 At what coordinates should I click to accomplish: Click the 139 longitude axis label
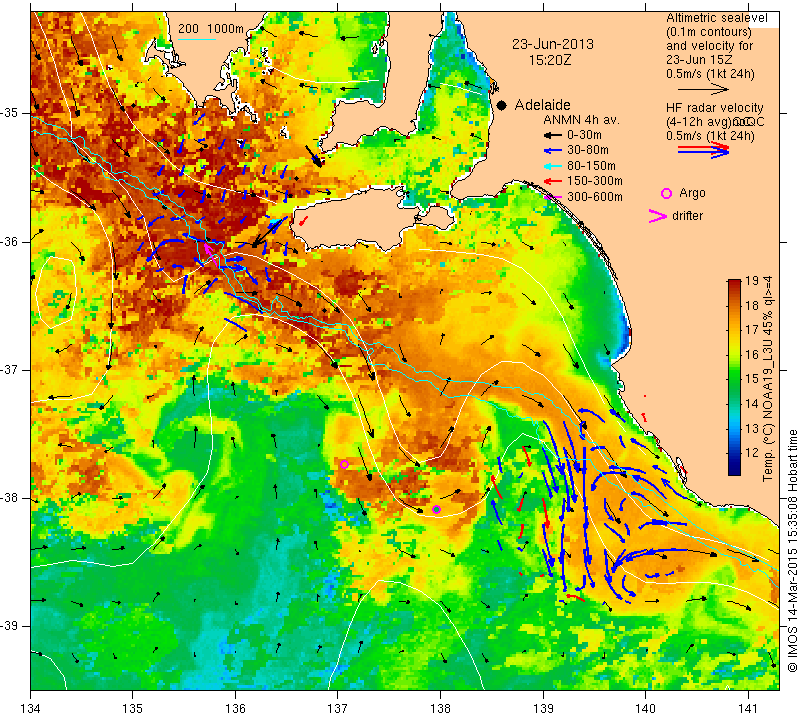(x=543, y=709)
